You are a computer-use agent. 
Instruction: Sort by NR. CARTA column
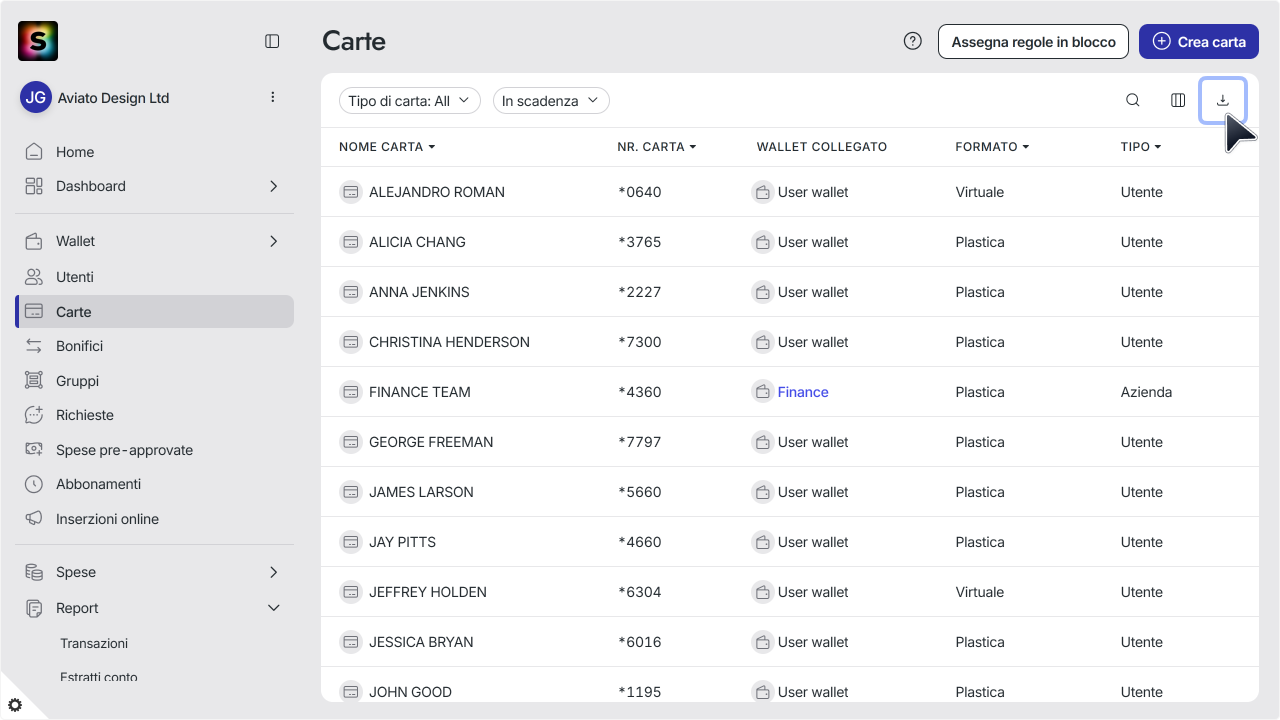pyautogui.click(x=656, y=147)
